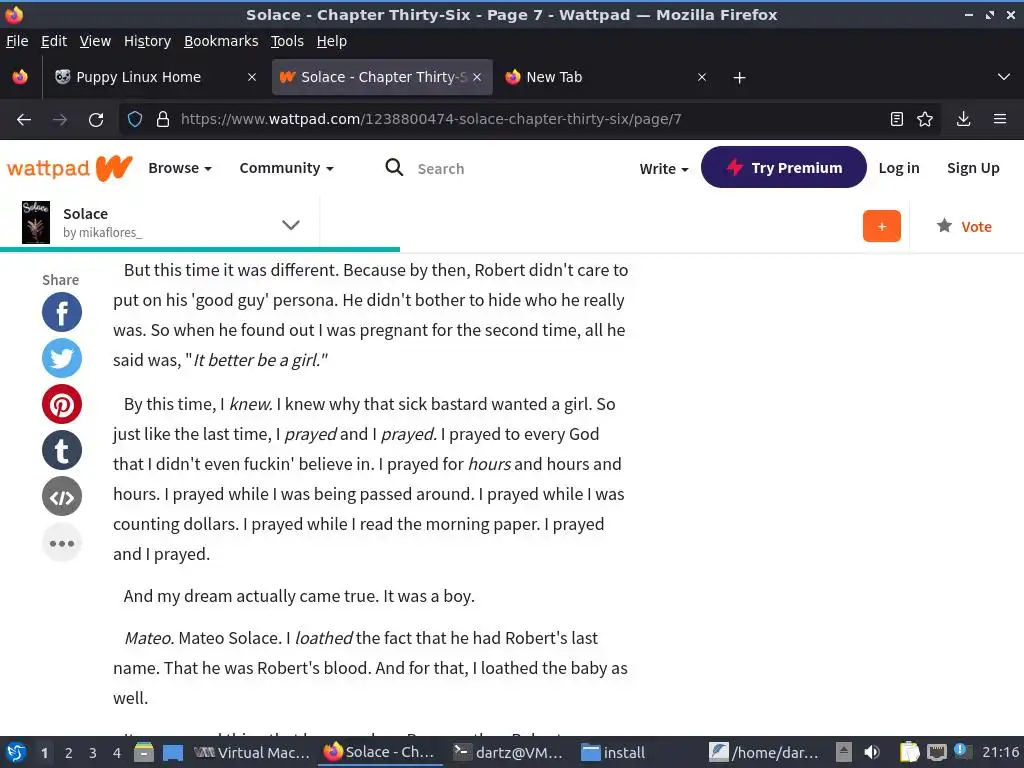Image resolution: width=1024 pixels, height=768 pixels.
Task: Open author mikaflores_ Solace title
Action: click(x=86, y=214)
